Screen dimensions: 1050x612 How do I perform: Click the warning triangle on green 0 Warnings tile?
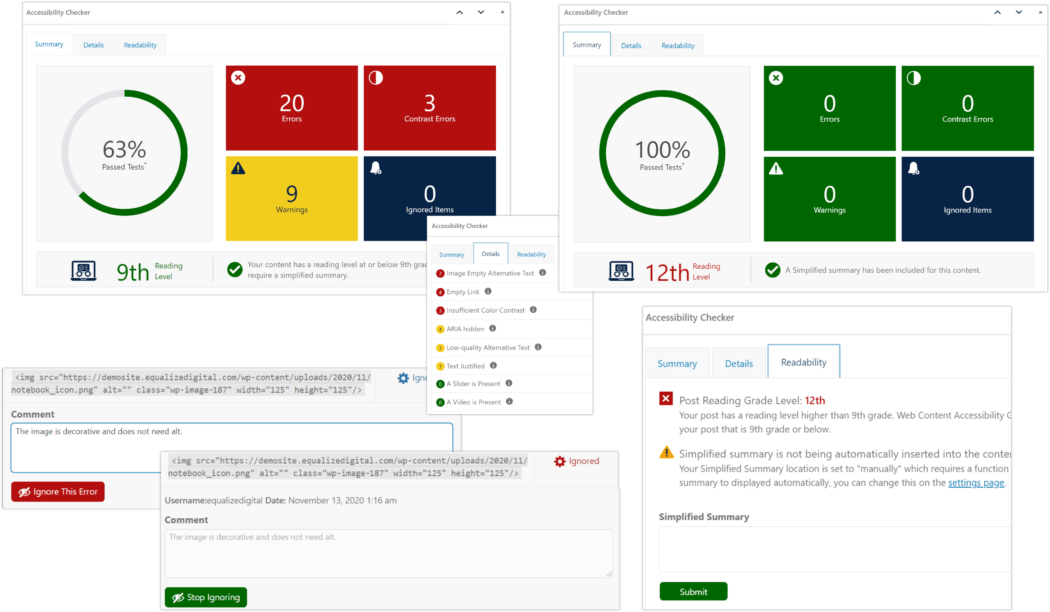point(775,169)
